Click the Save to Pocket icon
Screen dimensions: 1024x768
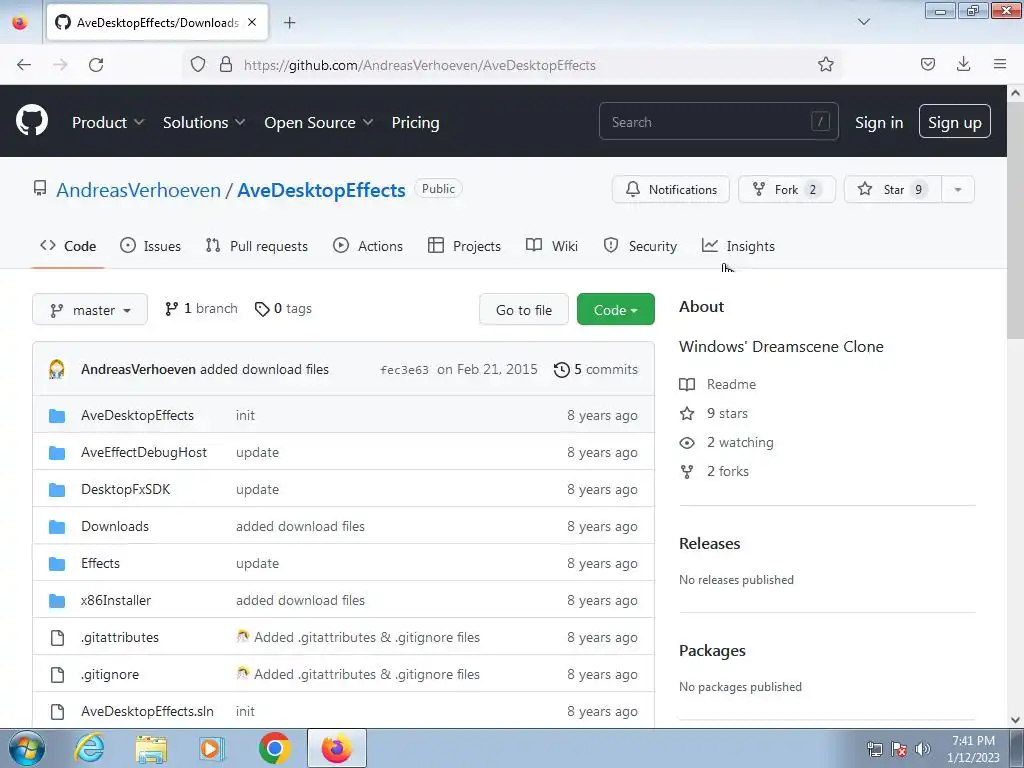[927, 64]
